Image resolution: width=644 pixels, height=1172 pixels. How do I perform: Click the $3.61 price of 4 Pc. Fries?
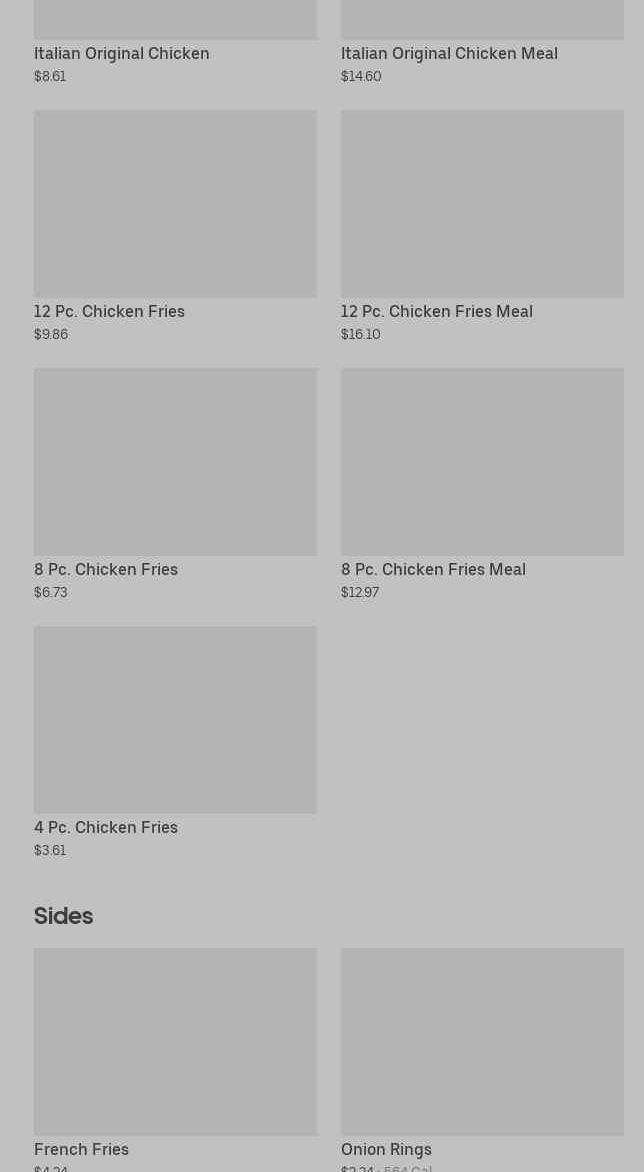click(50, 850)
